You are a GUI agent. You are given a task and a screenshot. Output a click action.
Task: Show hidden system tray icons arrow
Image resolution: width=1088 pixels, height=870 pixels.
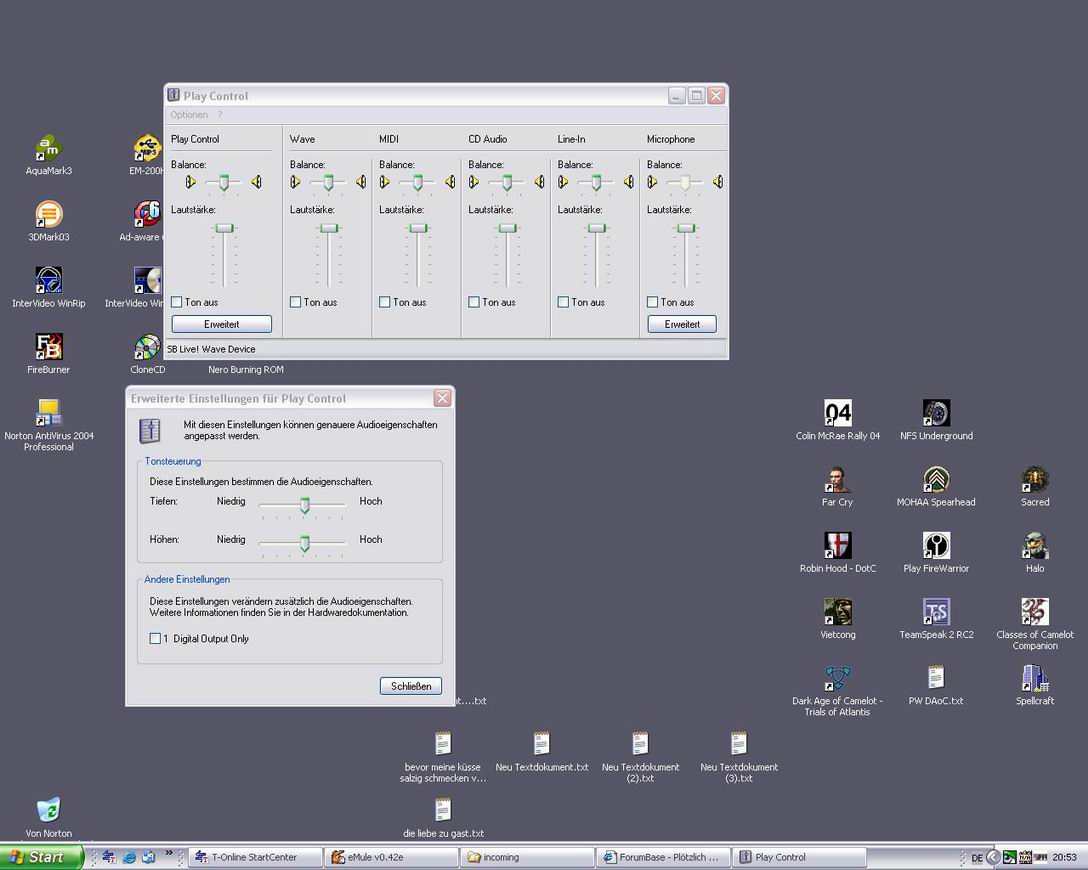pos(993,858)
